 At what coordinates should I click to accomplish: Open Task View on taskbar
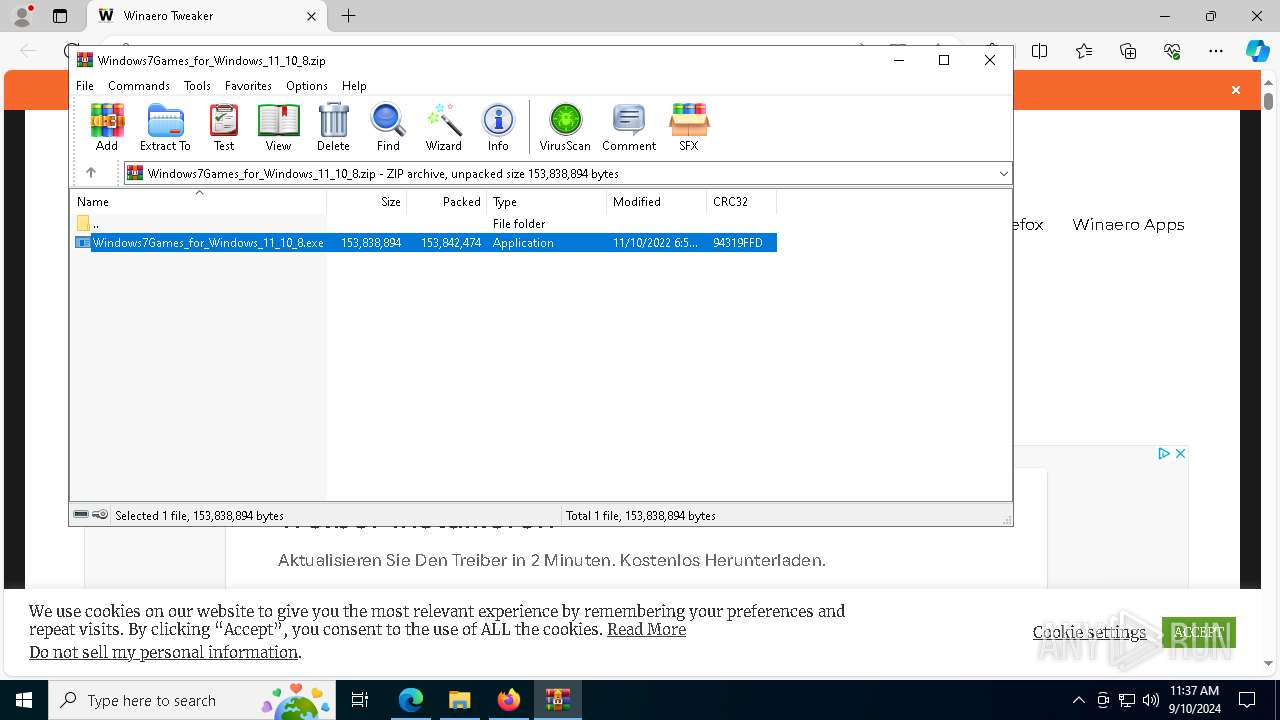(361, 700)
